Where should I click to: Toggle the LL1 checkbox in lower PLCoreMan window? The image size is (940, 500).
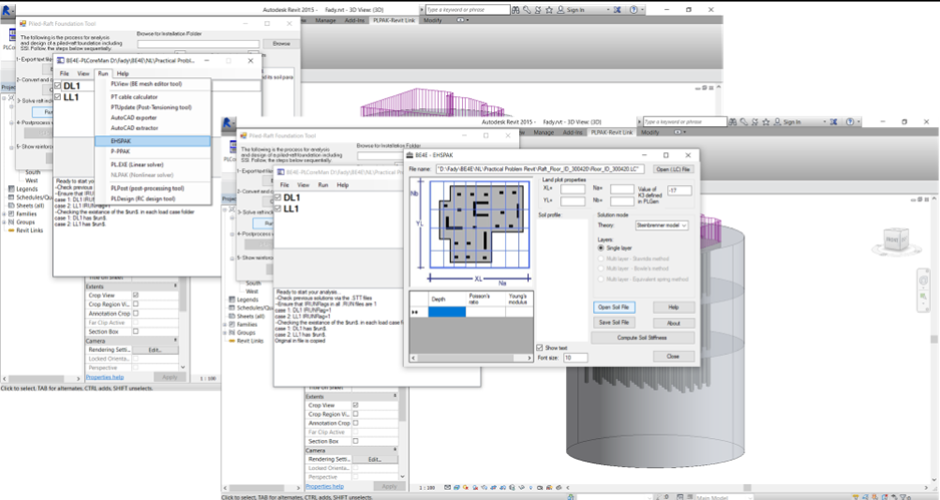(278, 209)
